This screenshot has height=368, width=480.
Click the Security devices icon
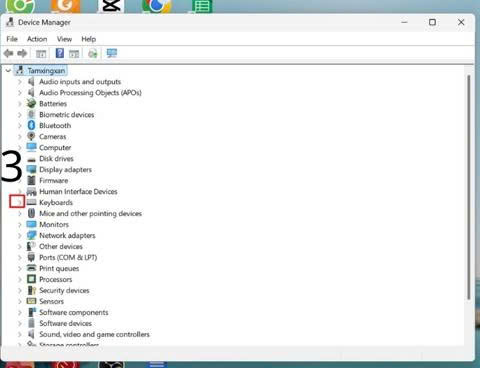click(31, 290)
